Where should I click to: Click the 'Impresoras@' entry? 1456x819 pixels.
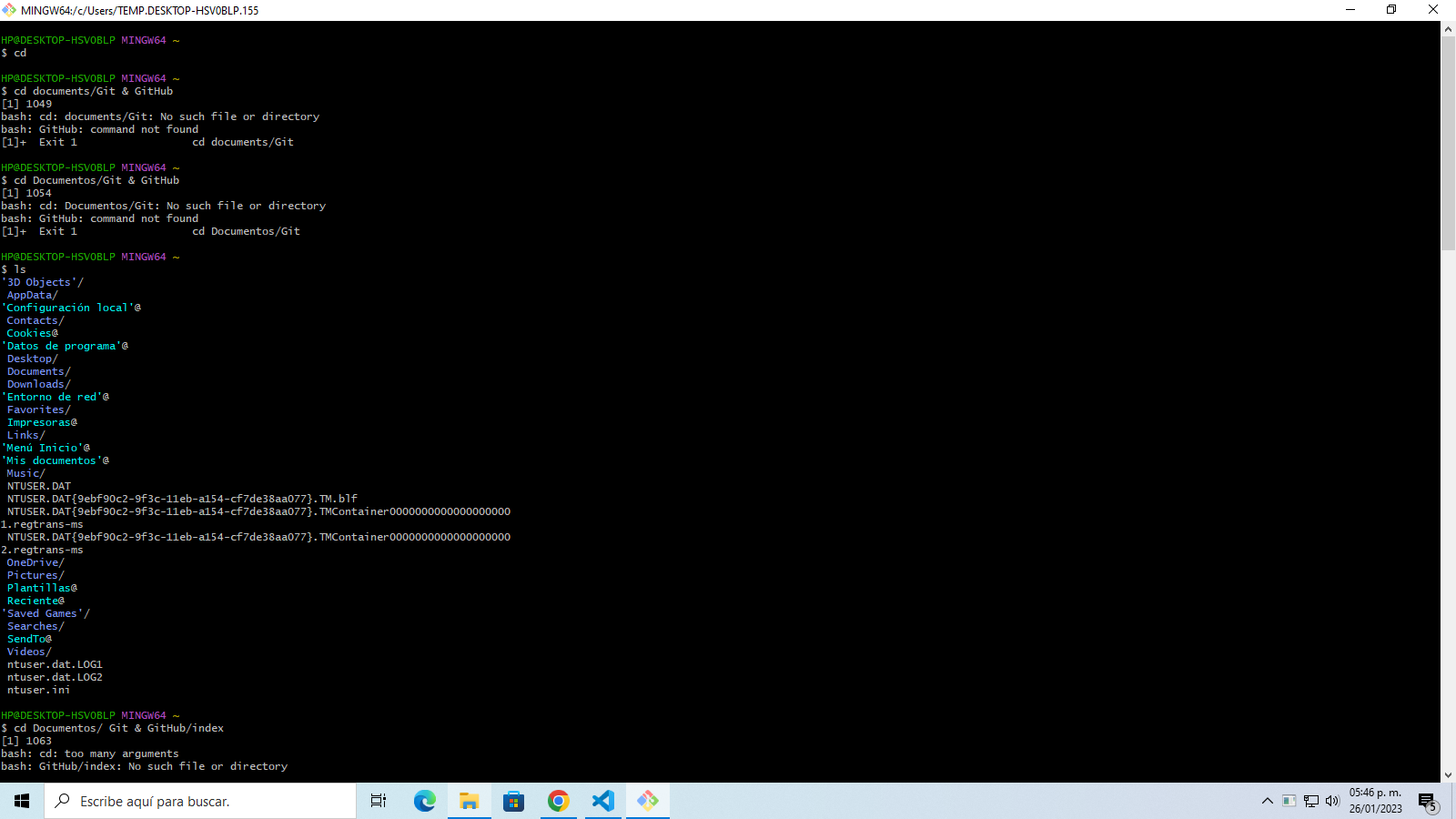42,422
